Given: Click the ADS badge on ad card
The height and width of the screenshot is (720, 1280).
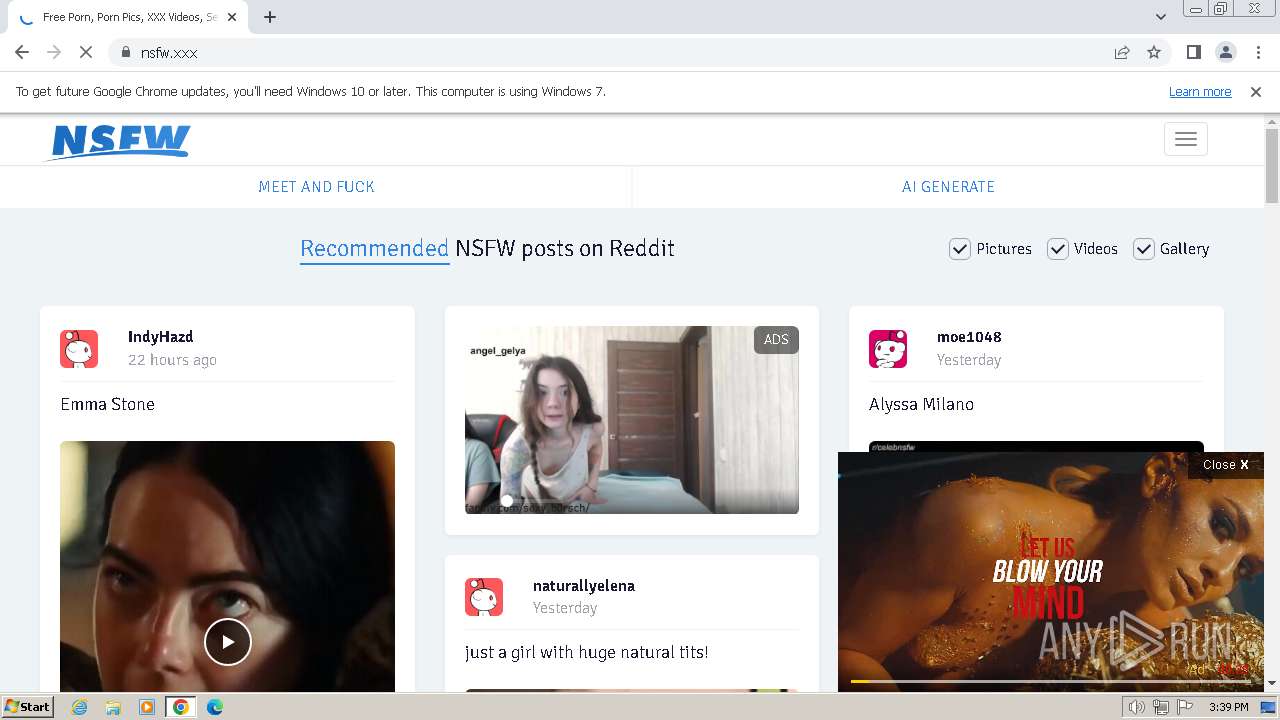Looking at the screenshot, I should (776, 340).
